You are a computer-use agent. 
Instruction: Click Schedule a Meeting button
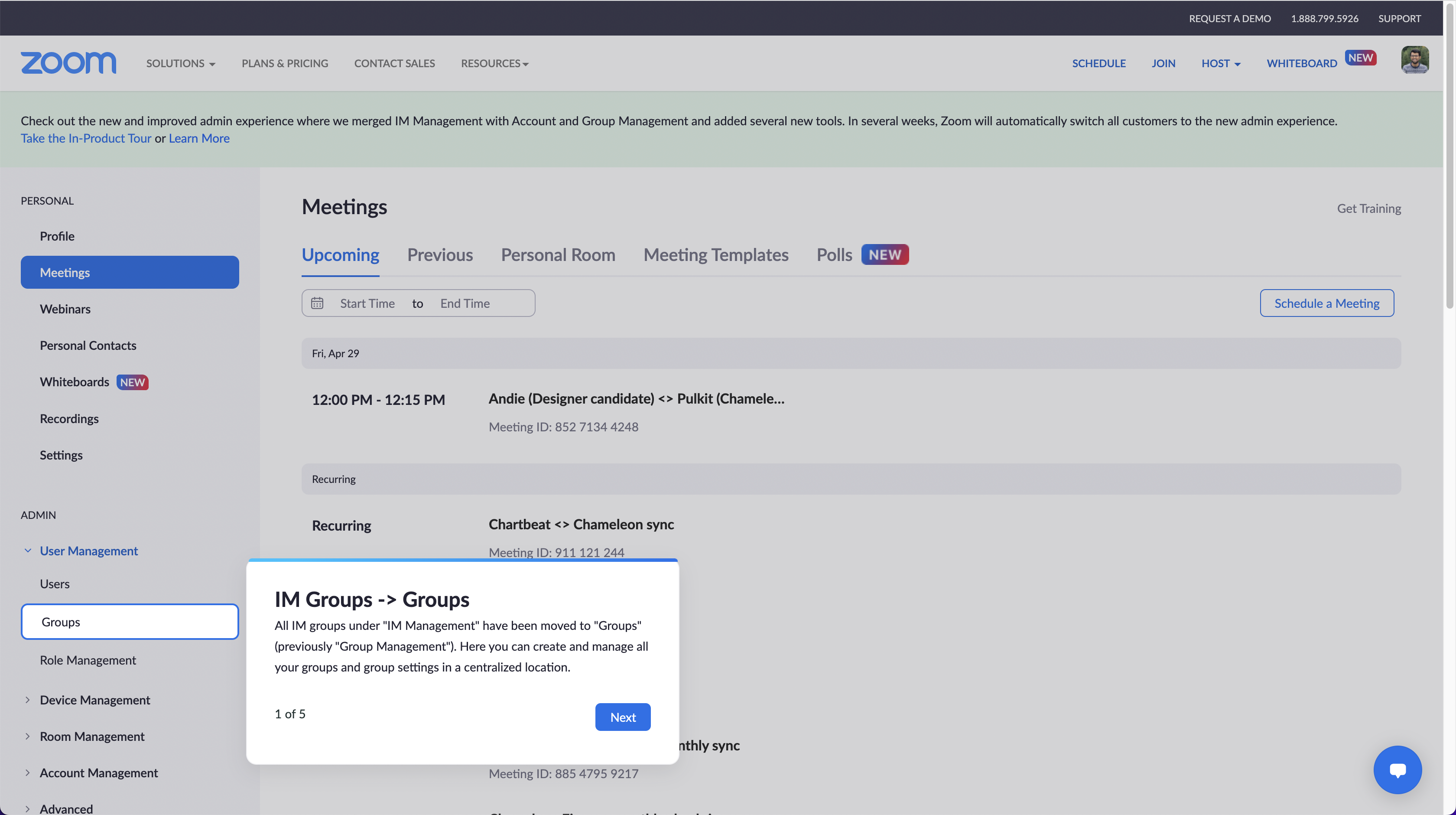pyautogui.click(x=1326, y=303)
